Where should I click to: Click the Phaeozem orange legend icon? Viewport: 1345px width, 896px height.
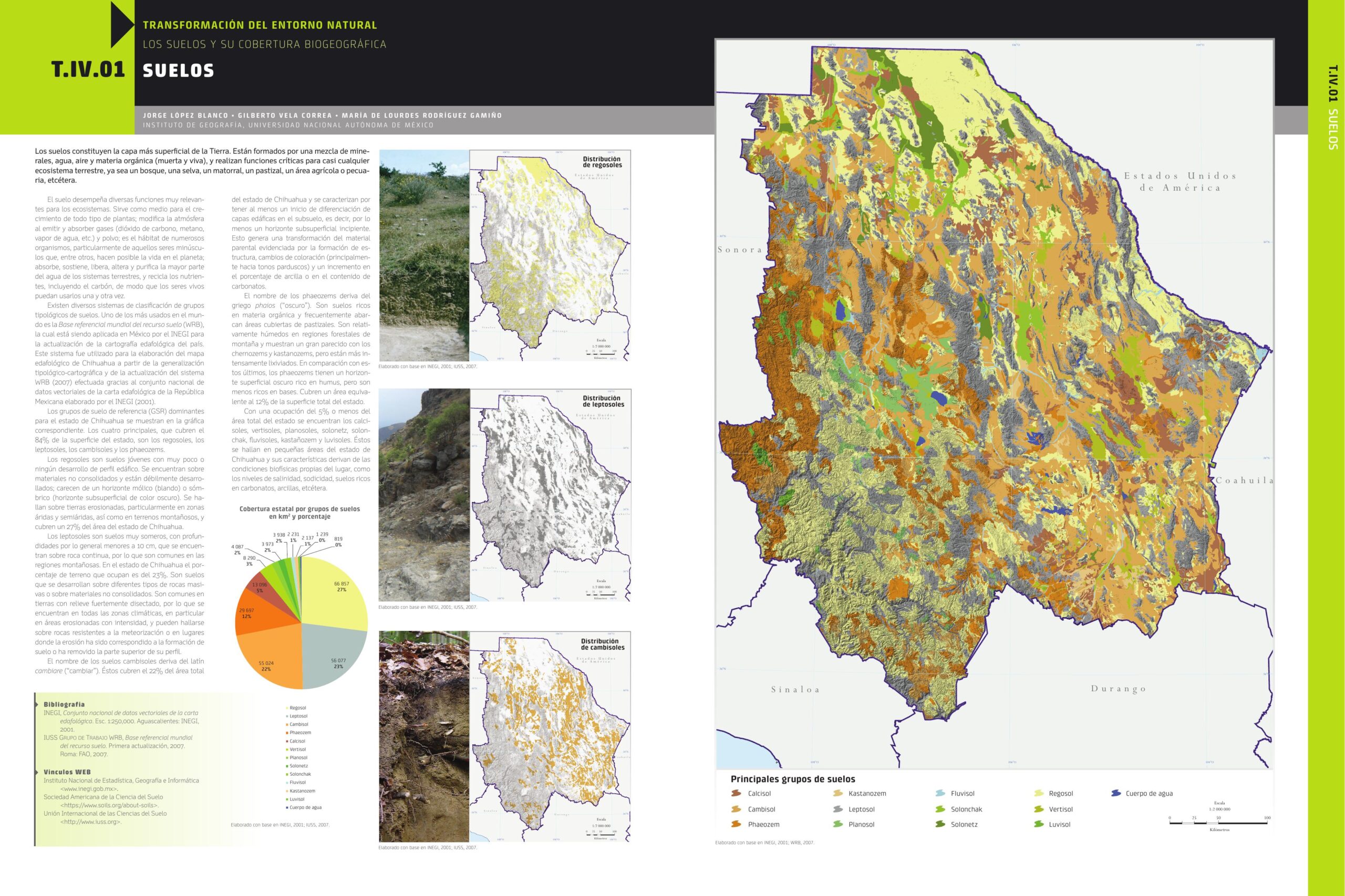[x=736, y=824]
